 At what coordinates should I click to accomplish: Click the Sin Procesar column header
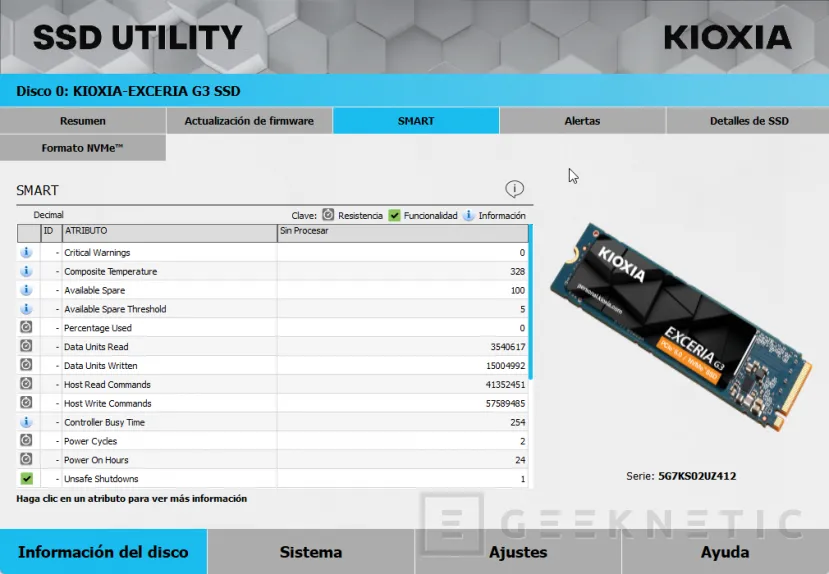pyautogui.click(x=402, y=233)
